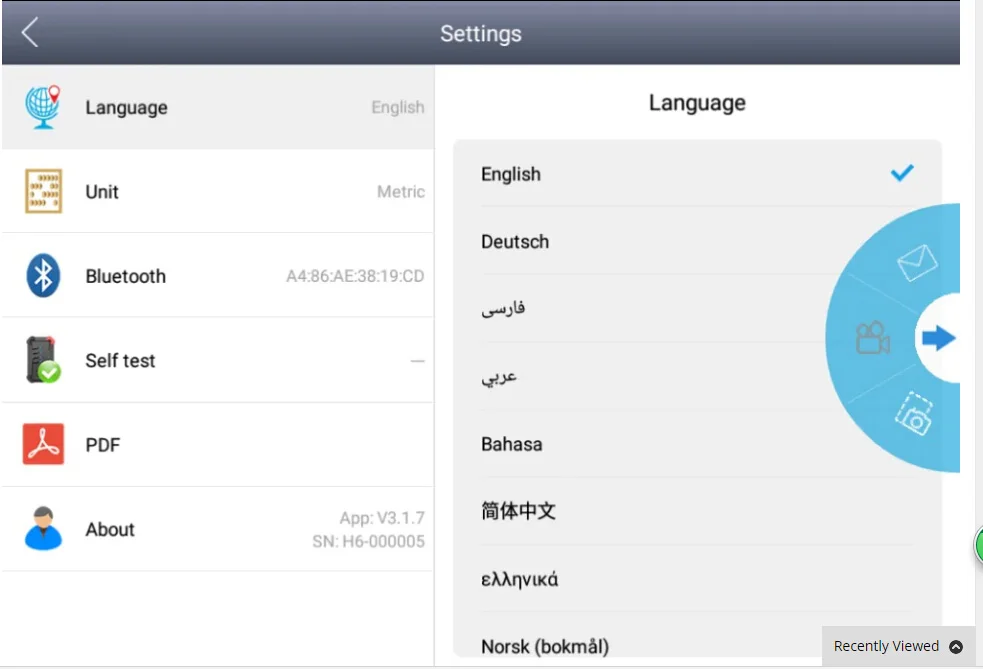Open the Self test row
This screenshot has height=669, width=983.
pyautogui.click(x=218, y=360)
